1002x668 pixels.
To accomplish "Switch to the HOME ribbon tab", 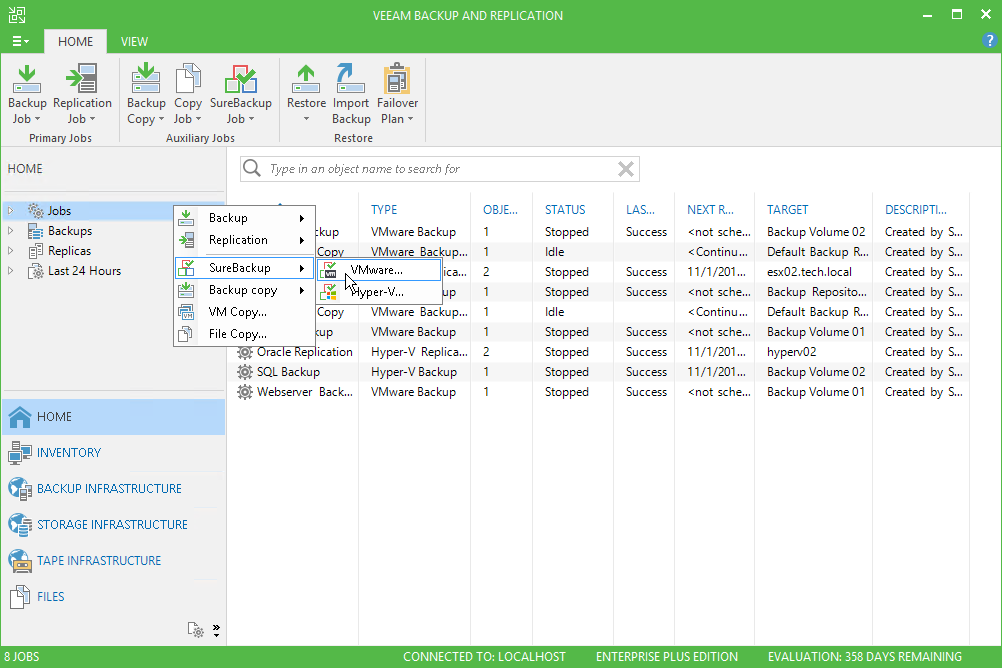I will click(x=75, y=42).
